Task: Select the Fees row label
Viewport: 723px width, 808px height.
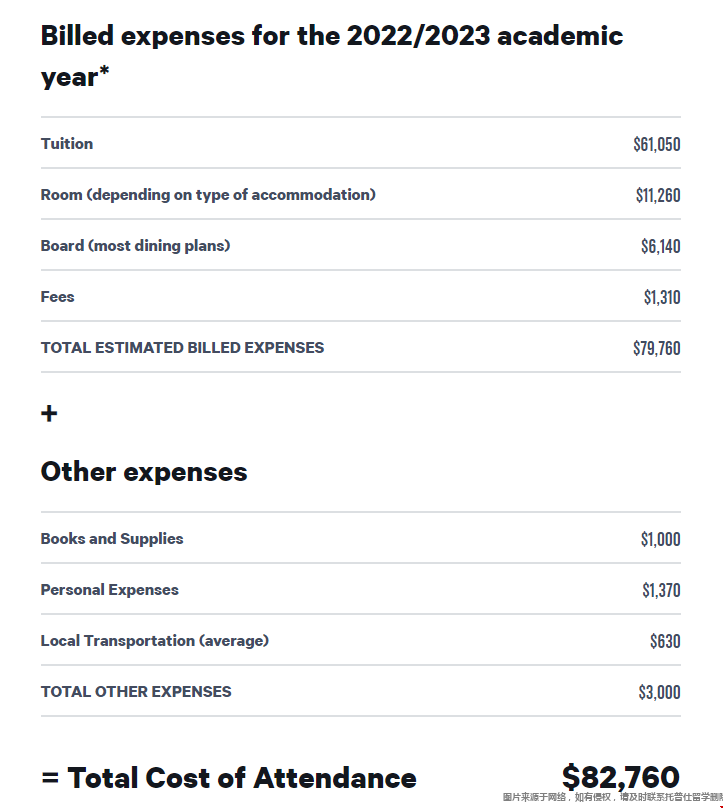Action: click(x=58, y=297)
